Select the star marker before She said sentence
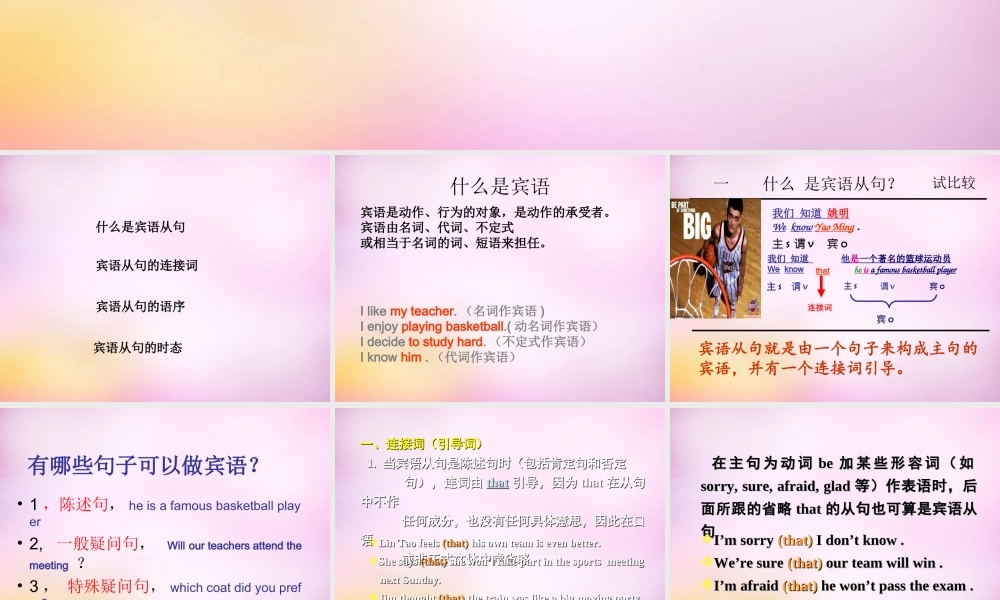Image resolution: width=1000 pixels, height=600 pixels. click(x=374, y=561)
